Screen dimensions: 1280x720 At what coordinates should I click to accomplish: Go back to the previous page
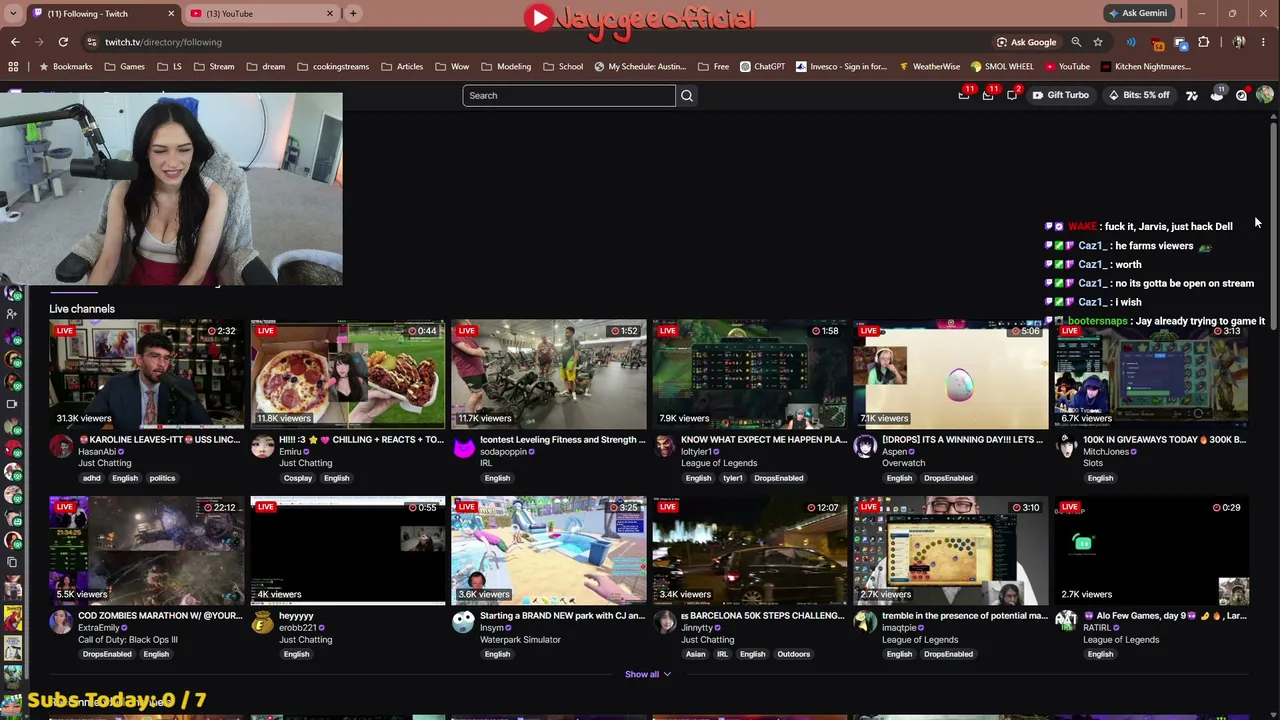coord(15,42)
